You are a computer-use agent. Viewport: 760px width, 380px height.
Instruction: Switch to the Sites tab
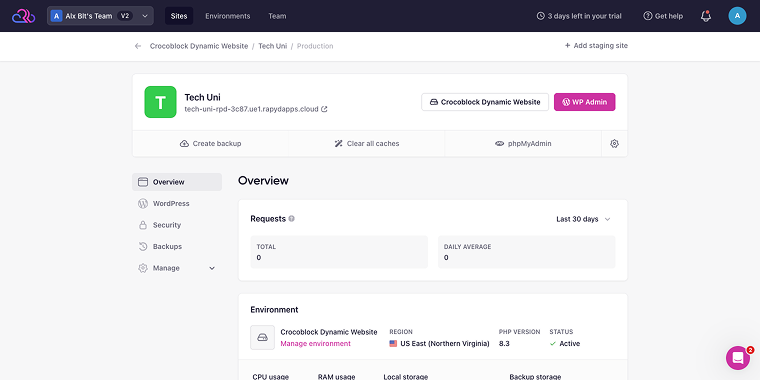pyautogui.click(x=179, y=16)
